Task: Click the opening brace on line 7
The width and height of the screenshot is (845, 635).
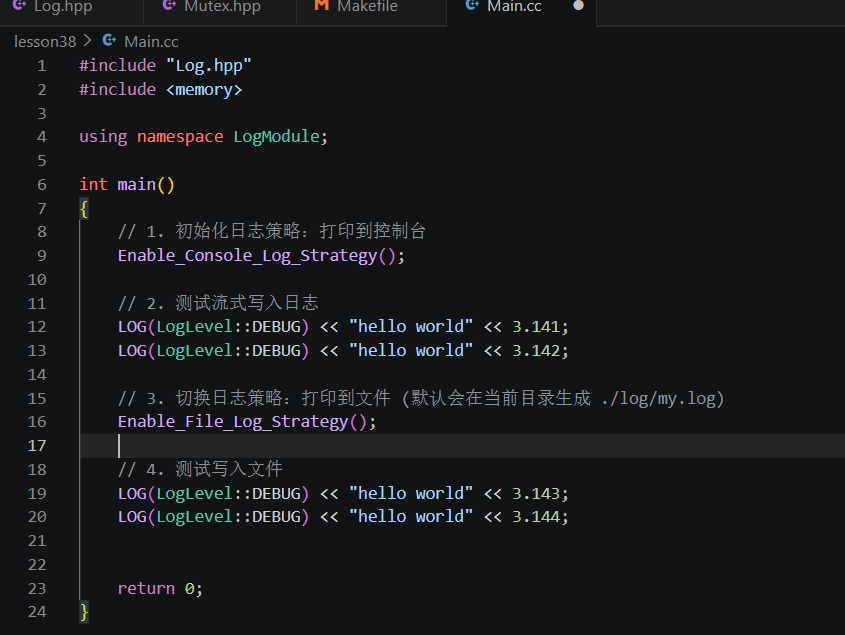Action: (x=84, y=209)
